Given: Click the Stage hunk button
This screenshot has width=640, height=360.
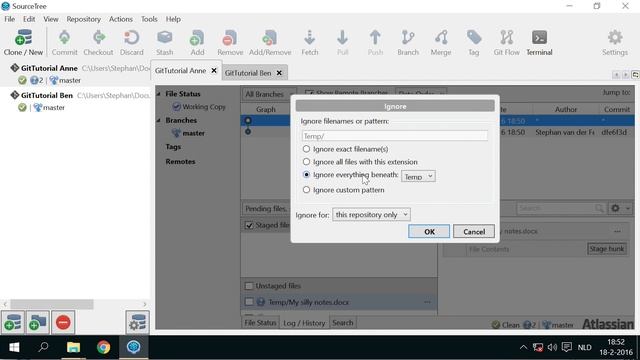Looking at the screenshot, I should (607, 249).
